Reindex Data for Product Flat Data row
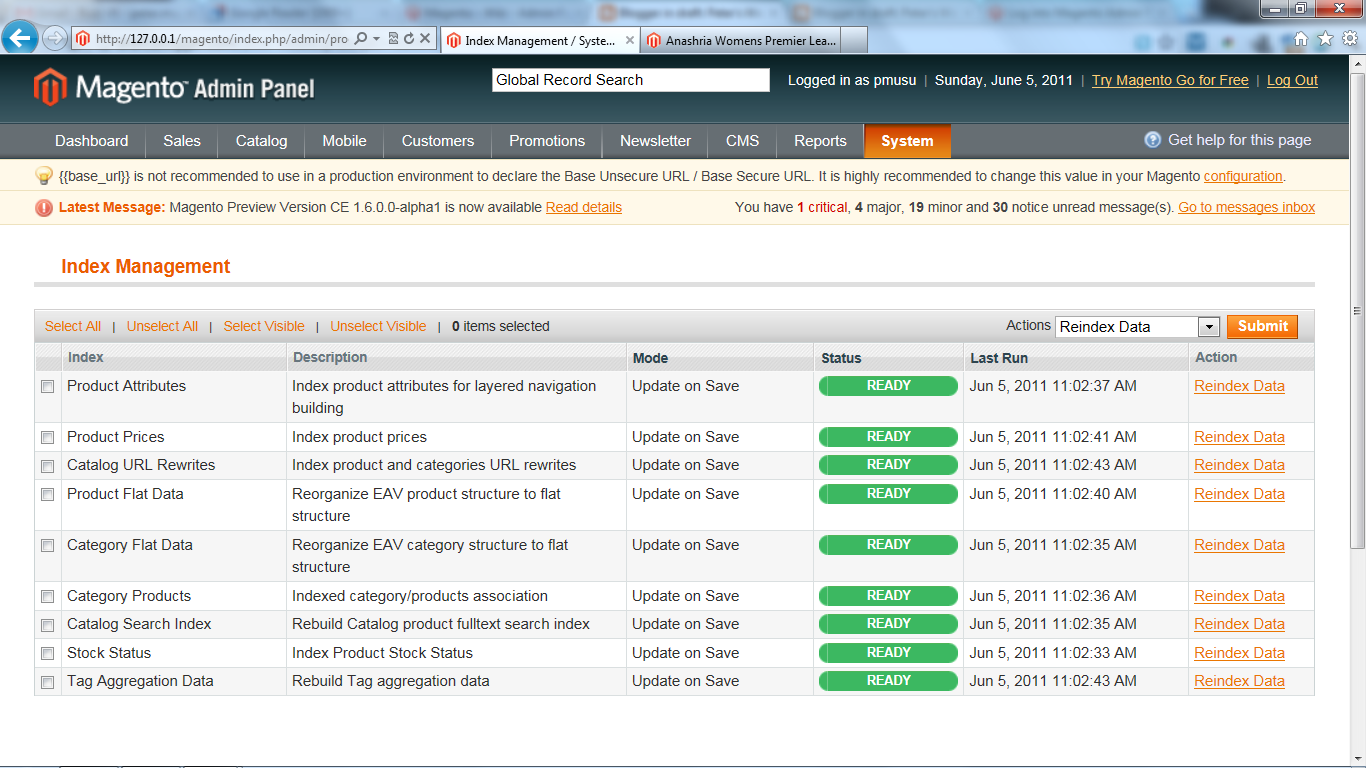Screen dimensions: 1366x768 point(1239,494)
